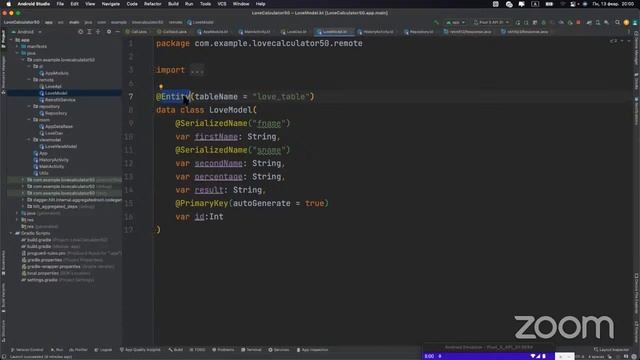Open the Refactor menu
The image size is (640, 360).
pyautogui.click(x=153, y=4)
